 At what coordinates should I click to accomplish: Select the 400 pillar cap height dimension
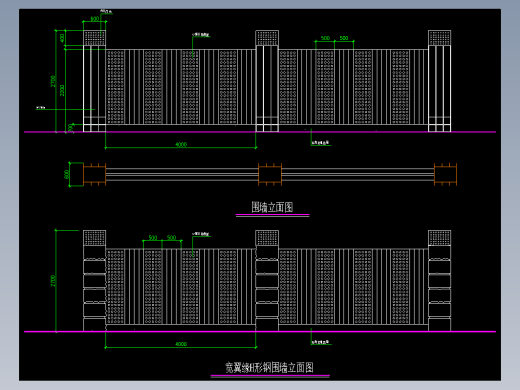click(62, 38)
